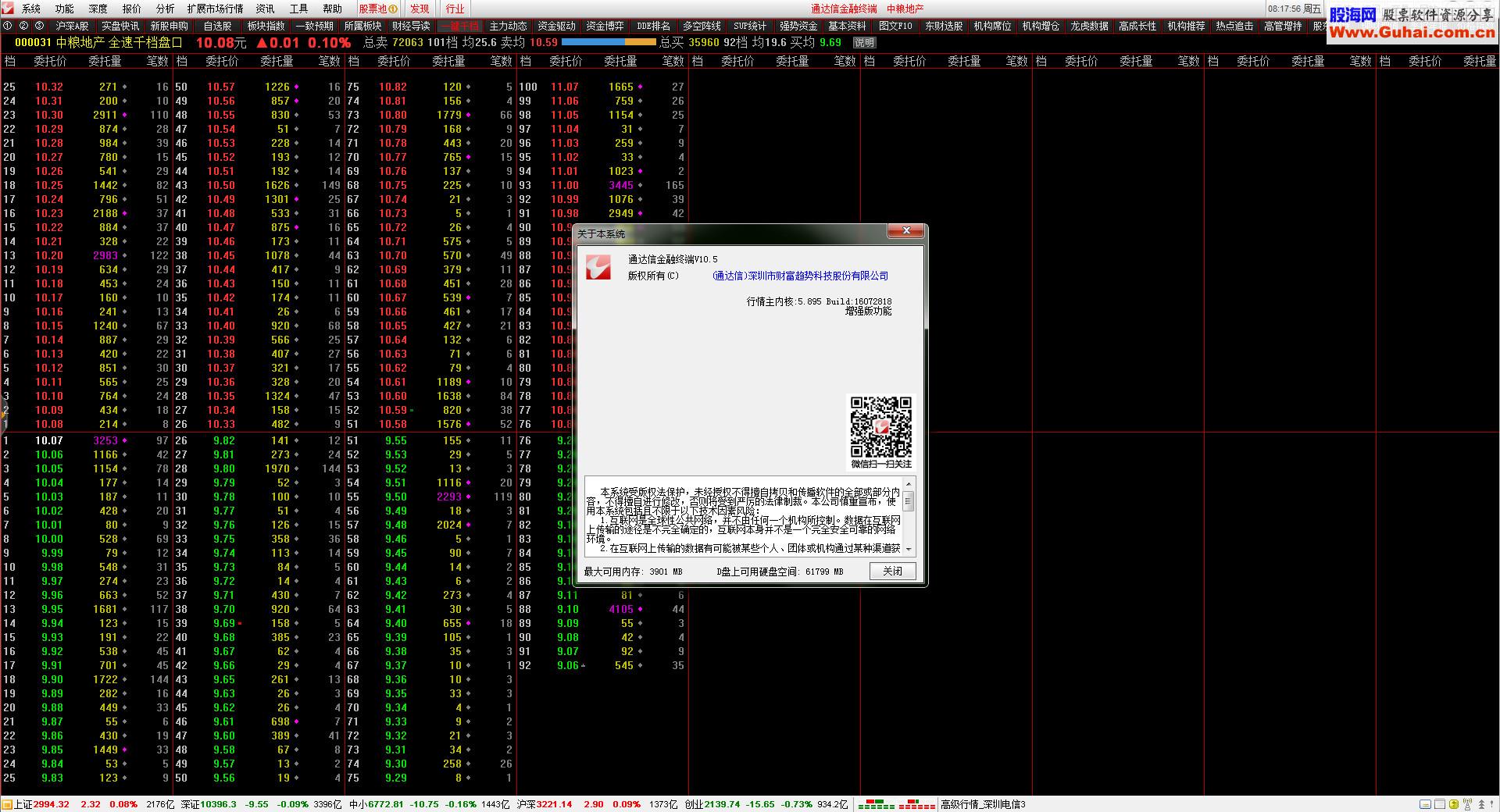This screenshot has height=812, width=1500.
Task: Click the first status bar window icon
Action: [1425, 804]
